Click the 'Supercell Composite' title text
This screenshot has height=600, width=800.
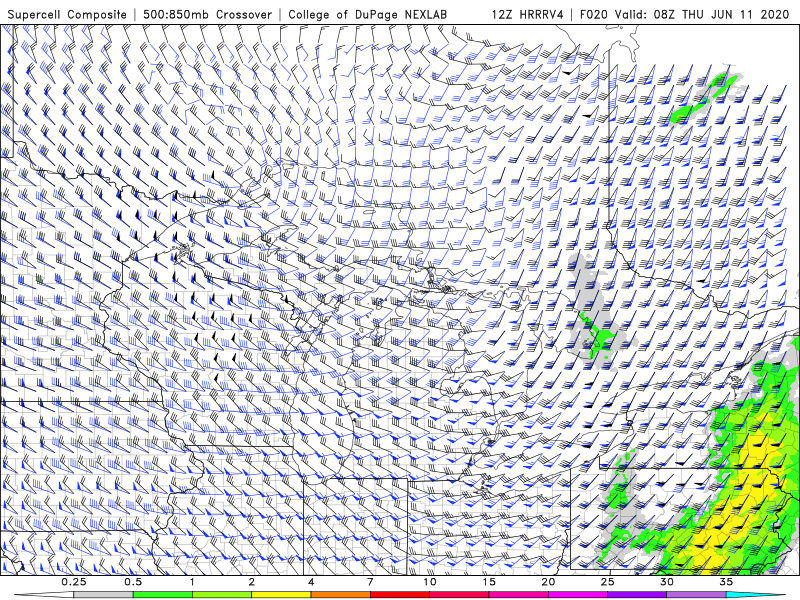[67, 15]
